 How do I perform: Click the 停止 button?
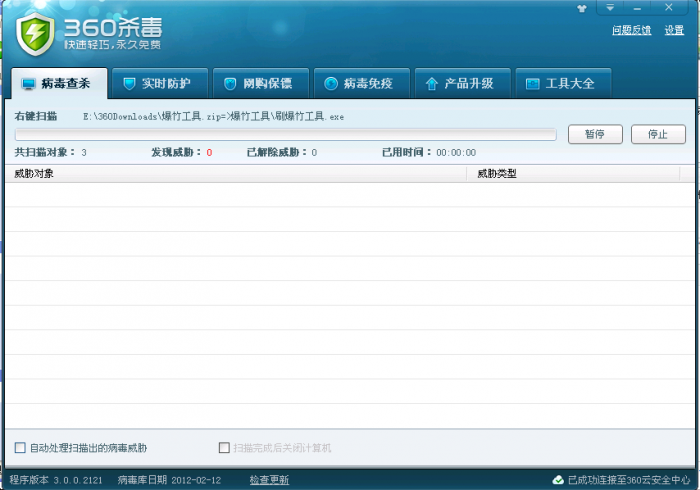658,134
